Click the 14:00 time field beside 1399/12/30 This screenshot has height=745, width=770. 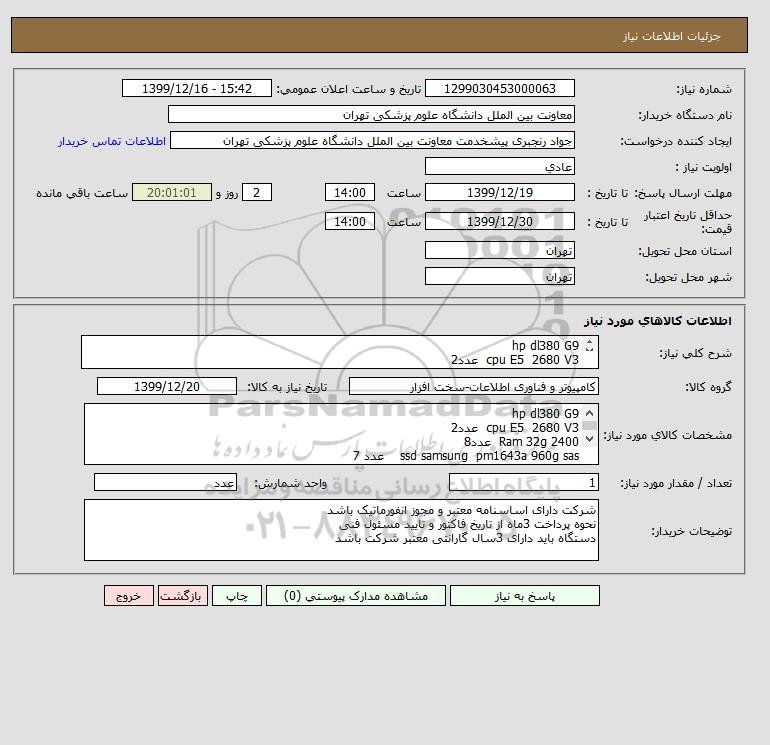(x=350, y=221)
